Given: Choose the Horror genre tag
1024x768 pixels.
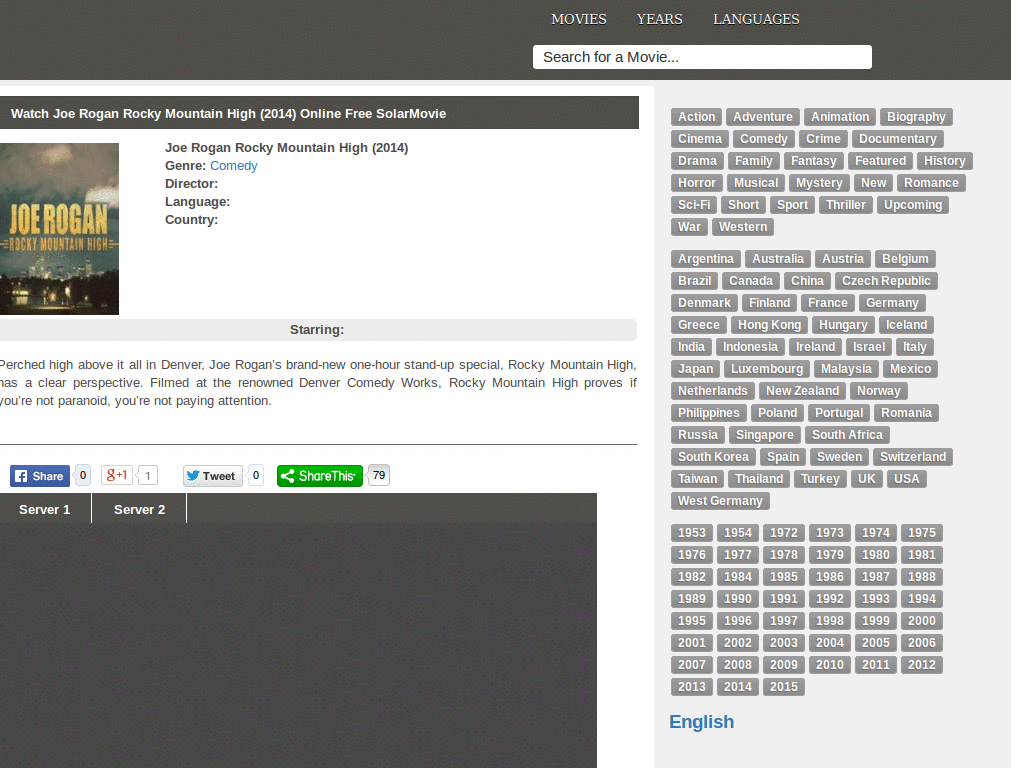Looking at the screenshot, I should click(x=696, y=183).
